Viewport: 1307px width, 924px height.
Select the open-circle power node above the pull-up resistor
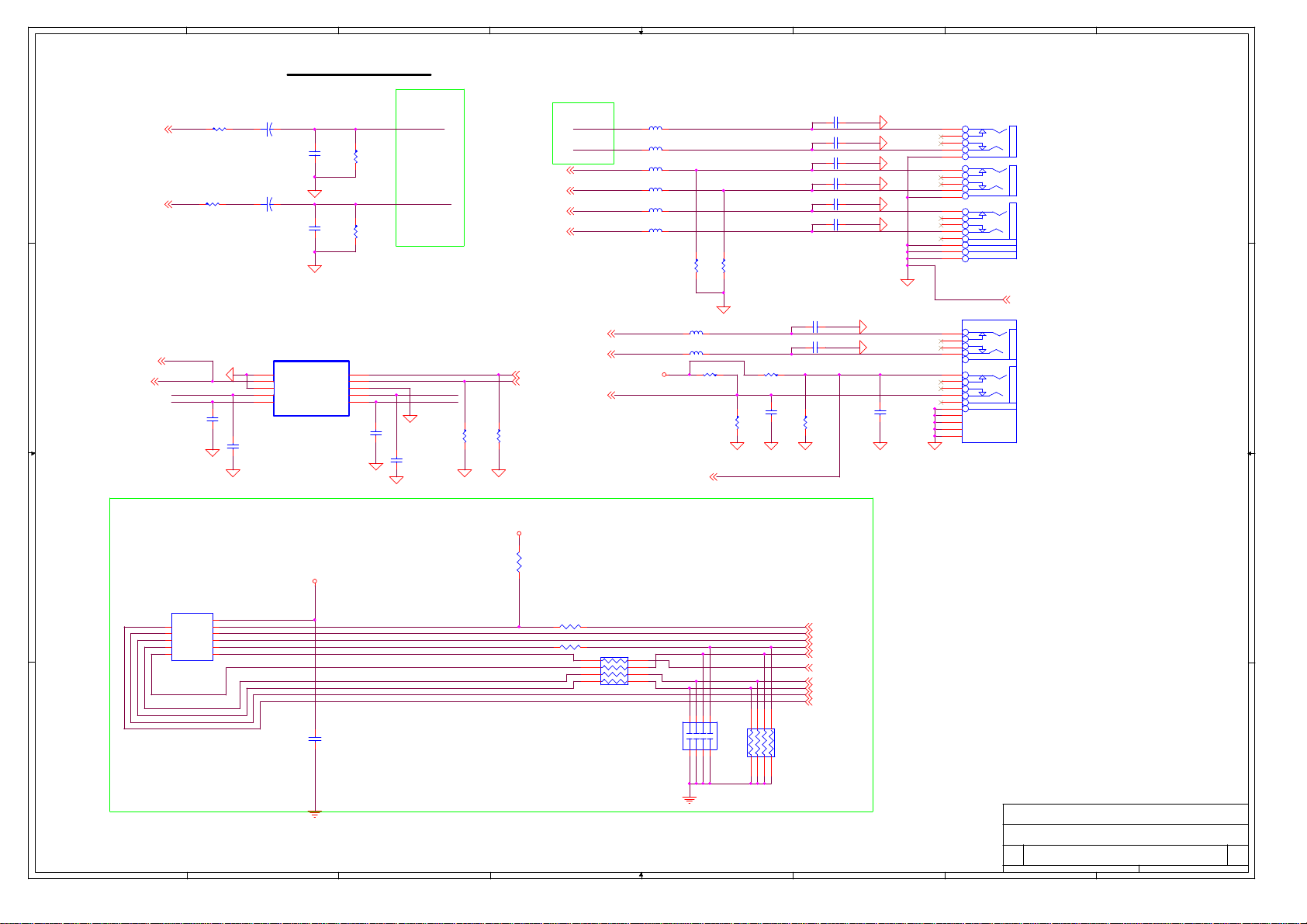tap(519, 534)
